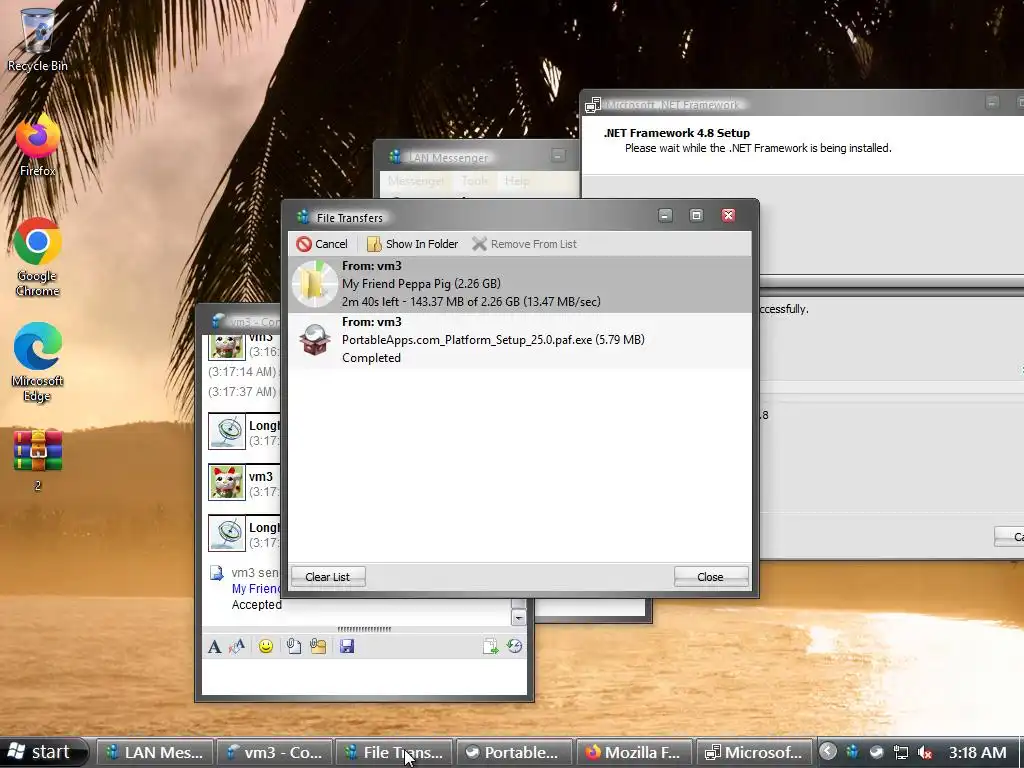Open the WinRAR archive icon named 2

coord(37,460)
